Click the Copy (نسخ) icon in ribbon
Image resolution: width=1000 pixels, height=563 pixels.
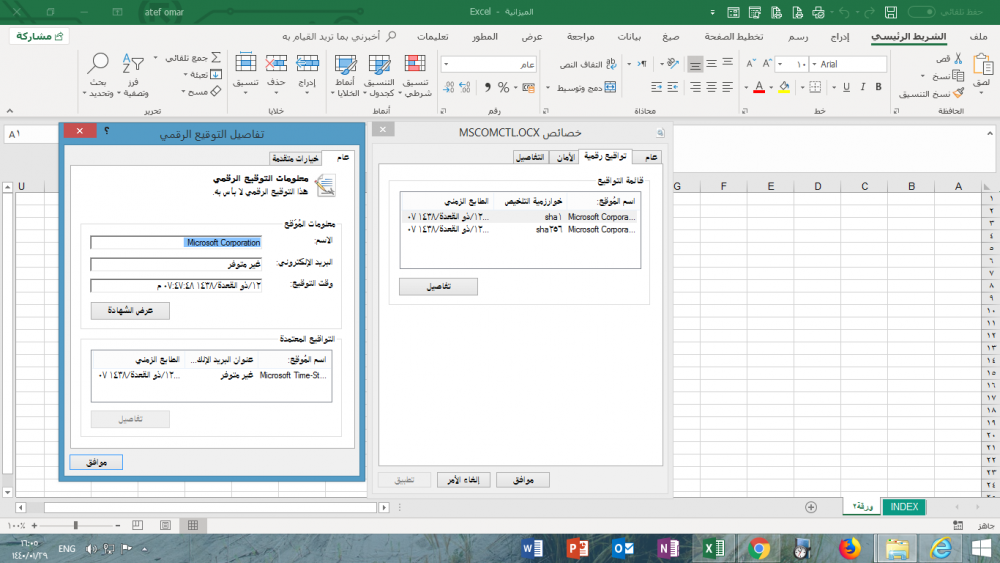pos(958,76)
